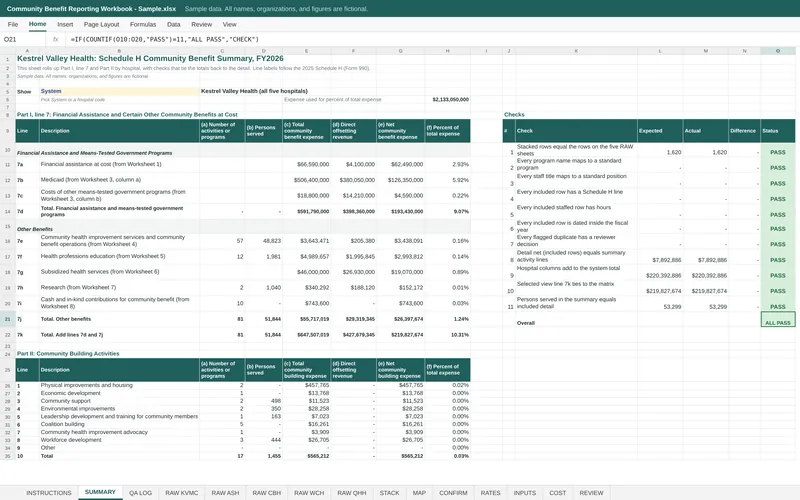Click the 'Kestrel Valley Health (all five hospitals)' cell
Screen dimensions: 800x500
(x=254, y=91)
